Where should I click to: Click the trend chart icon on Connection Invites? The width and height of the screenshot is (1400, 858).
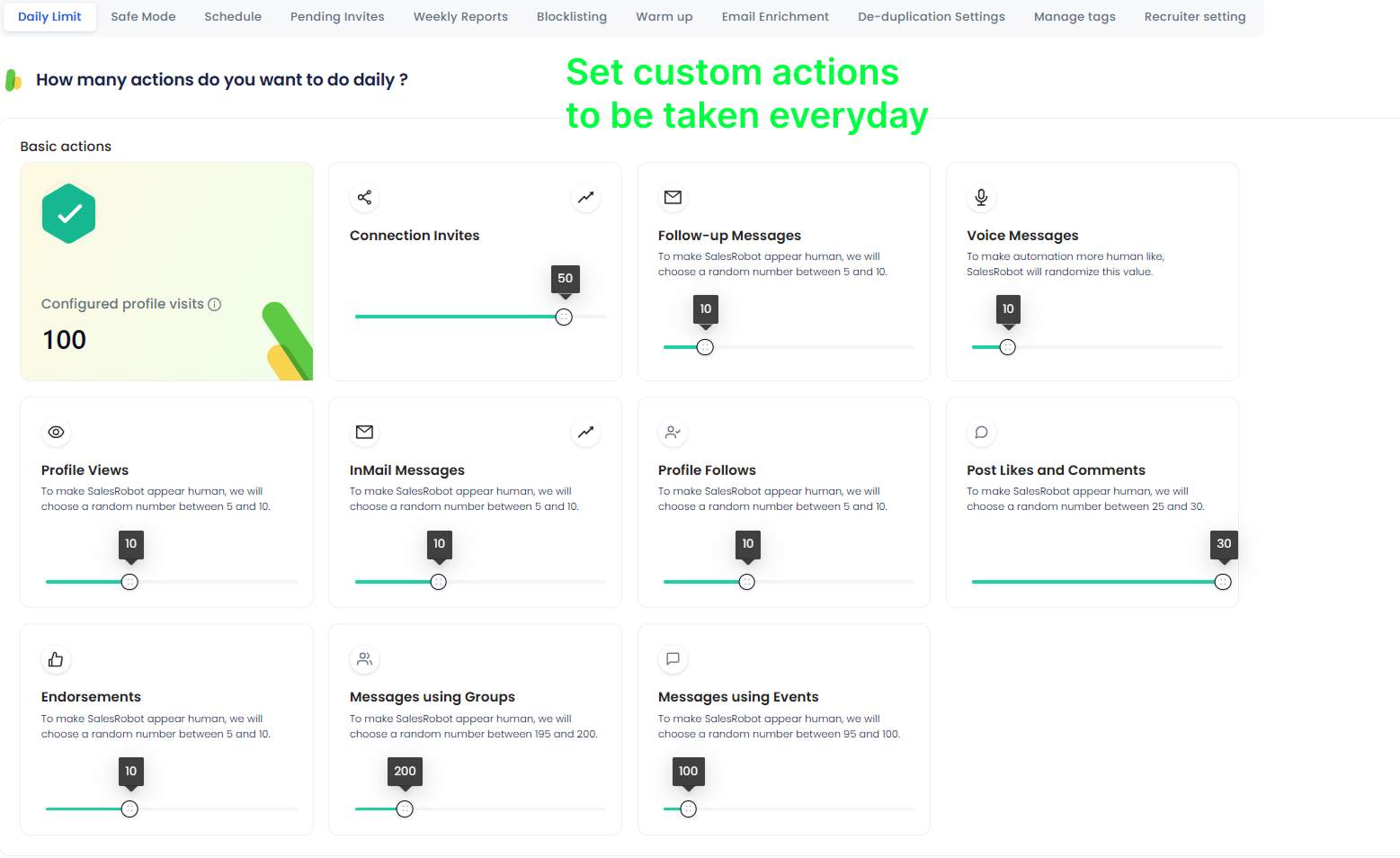coord(585,198)
